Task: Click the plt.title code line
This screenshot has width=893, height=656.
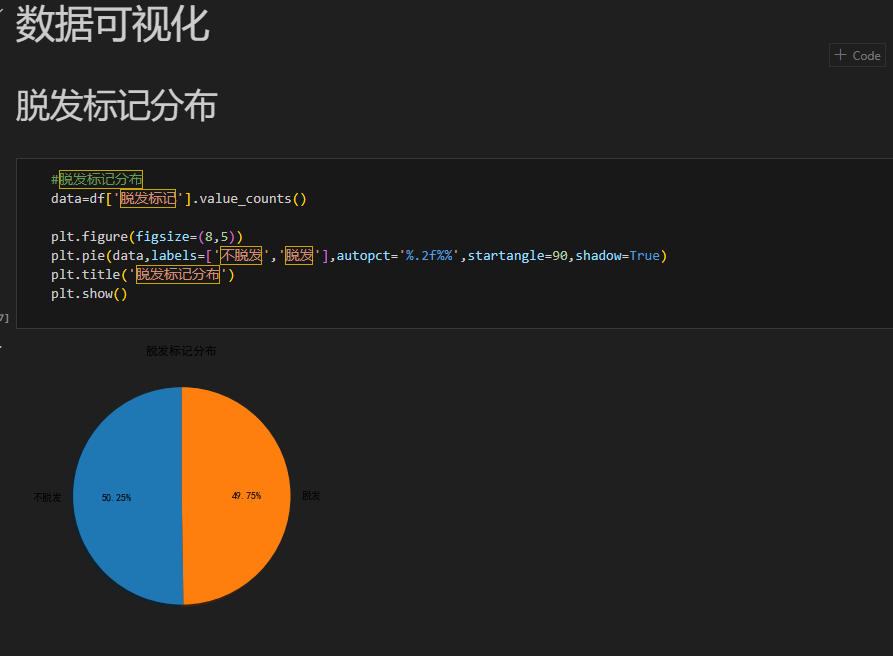Action: click(x=142, y=274)
